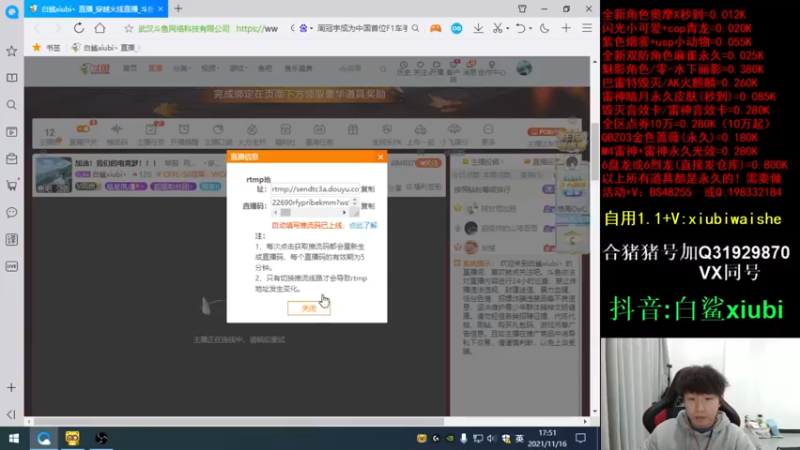The width and height of the screenshot is (800, 450).
Task: Open the sidebar shopping cart icon
Action: (12, 186)
